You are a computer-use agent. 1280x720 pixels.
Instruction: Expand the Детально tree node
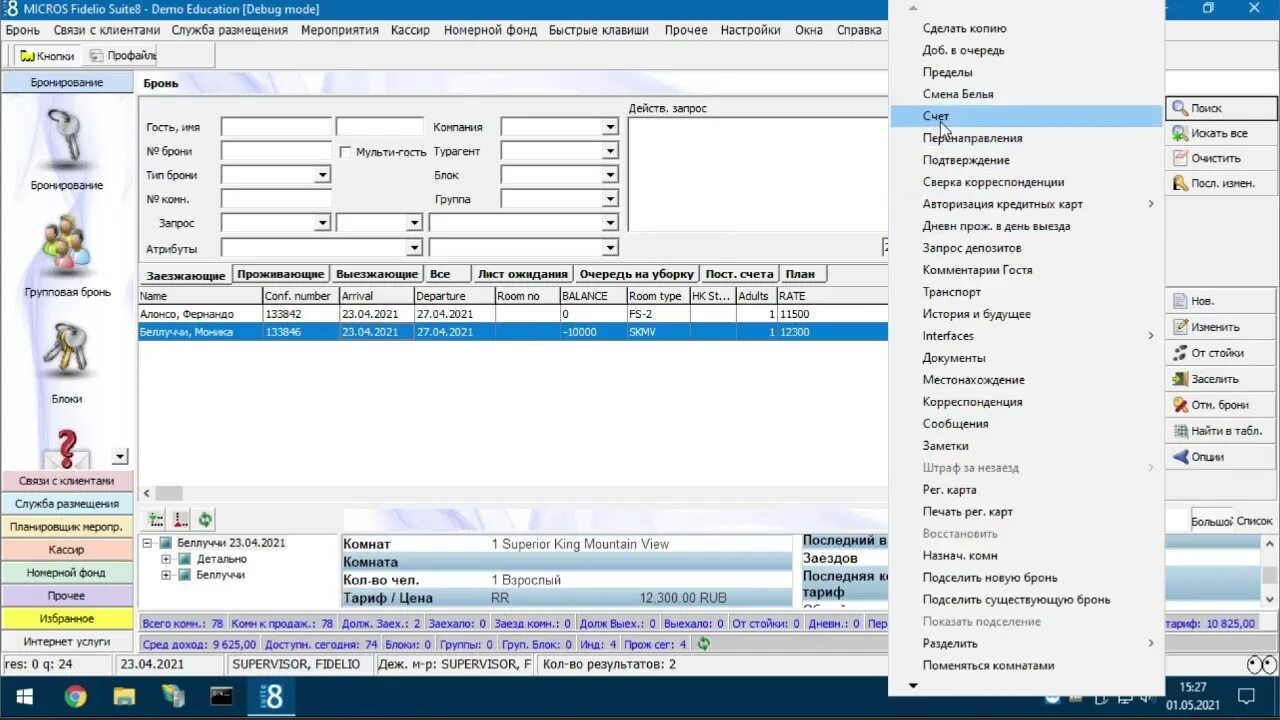(x=166, y=559)
